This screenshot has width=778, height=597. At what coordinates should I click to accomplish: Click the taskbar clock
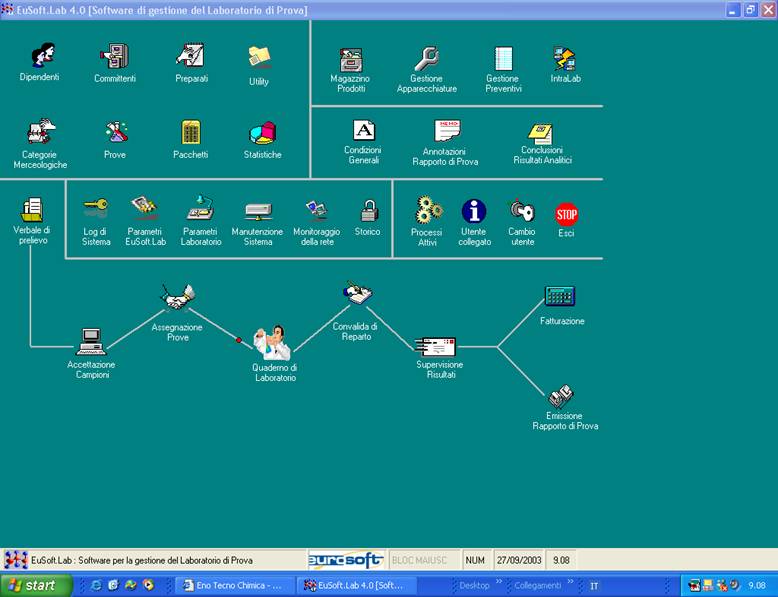click(x=757, y=586)
